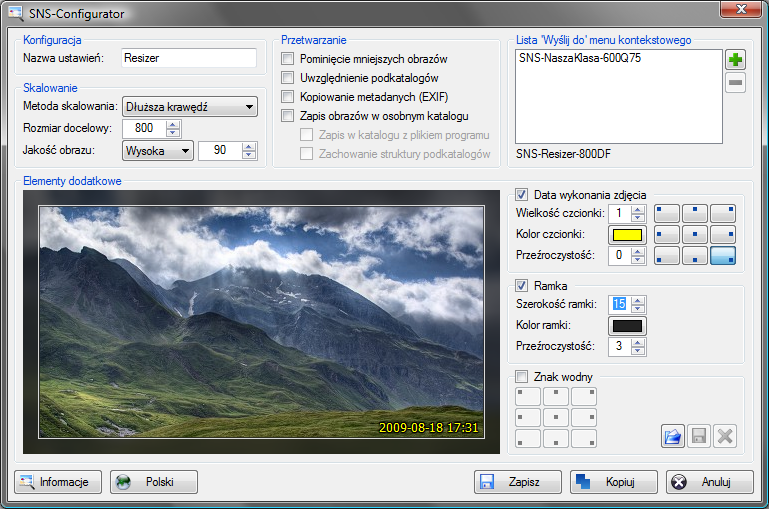Image resolution: width=769 pixels, height=509 pixels.
Task: Uncheck Data wykonania zdjęcia checkbox
Action: [x=521, y=195]
